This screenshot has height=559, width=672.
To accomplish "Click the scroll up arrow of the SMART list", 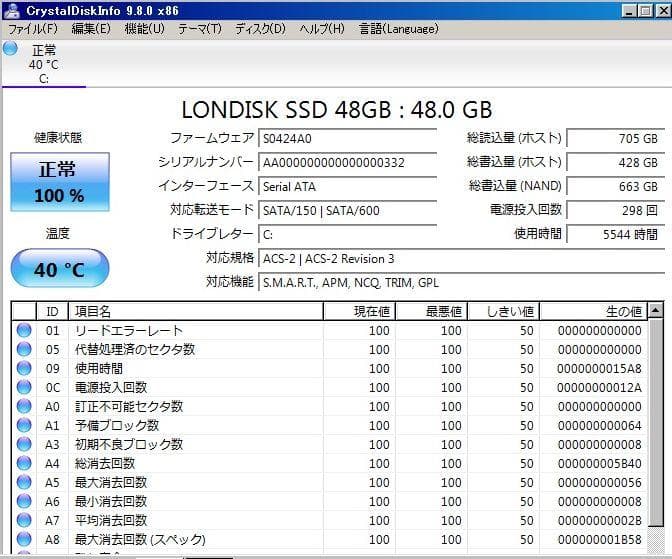I will click(x=655, y=310).
